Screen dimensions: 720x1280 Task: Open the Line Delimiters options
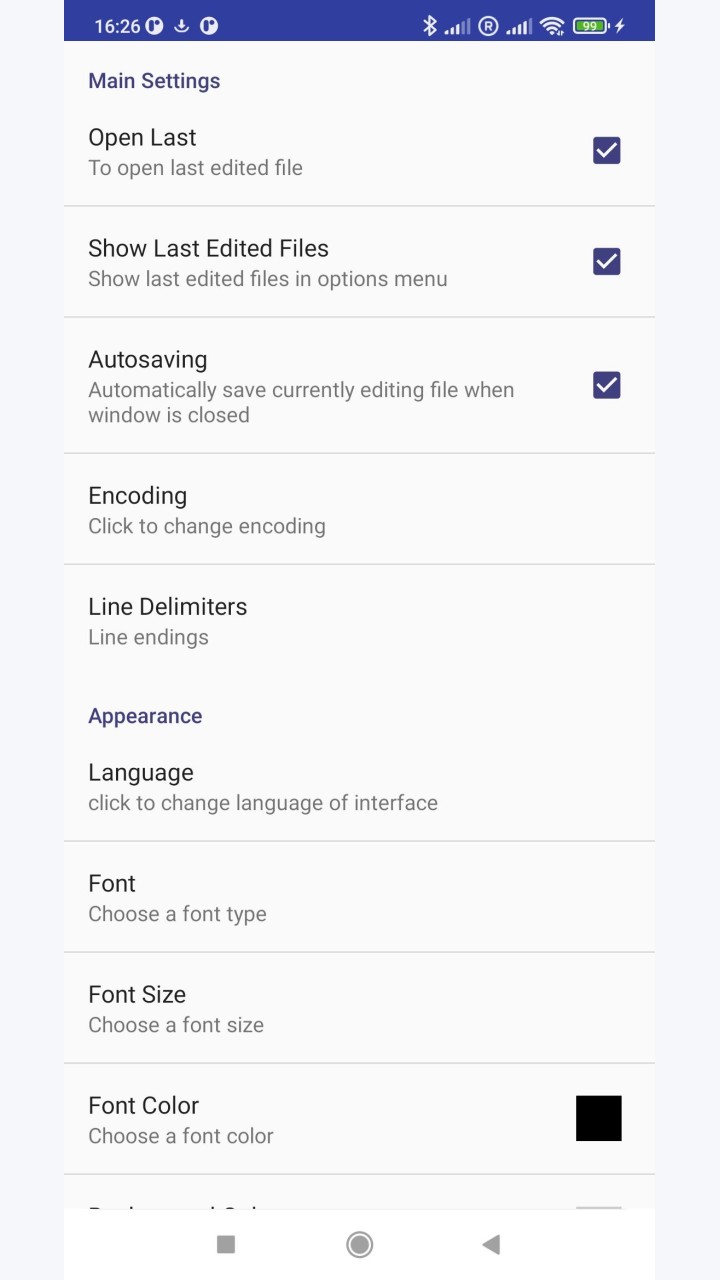[x=359, y=620]
